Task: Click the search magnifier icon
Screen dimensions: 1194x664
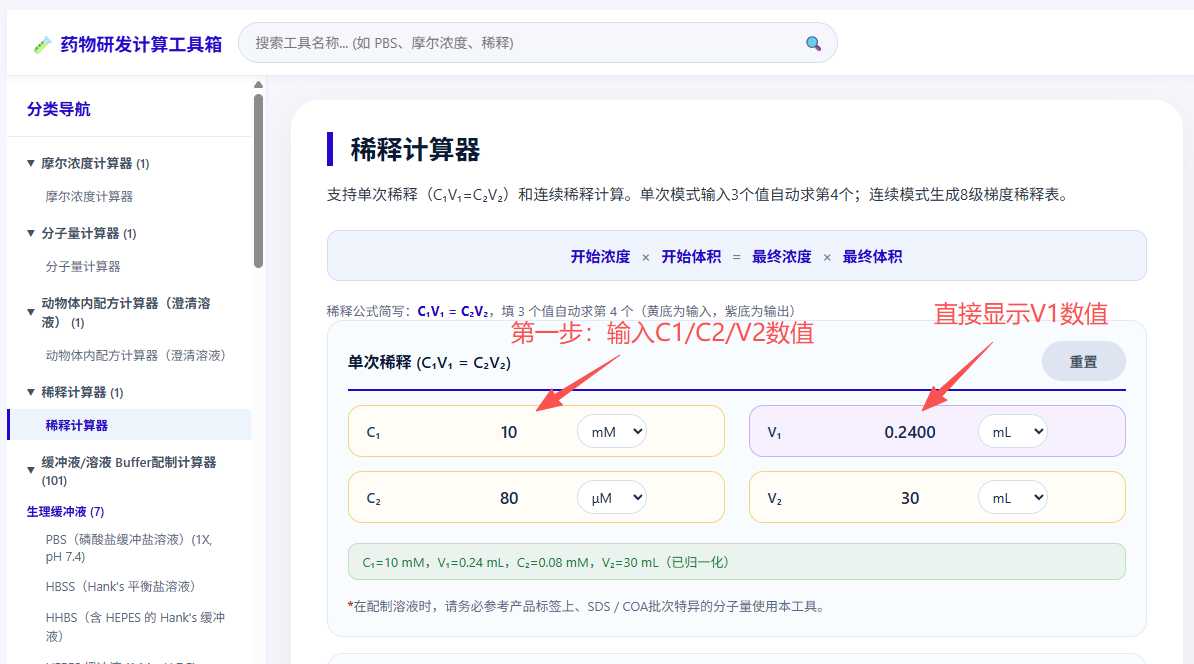Action: (x=813, y=43)
